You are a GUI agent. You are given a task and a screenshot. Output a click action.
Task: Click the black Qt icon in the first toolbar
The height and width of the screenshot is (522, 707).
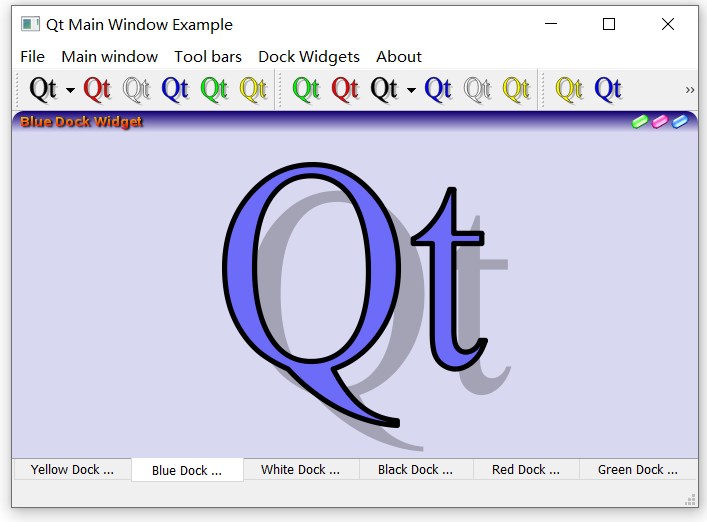pyautogui.click(x=43, y=89)
